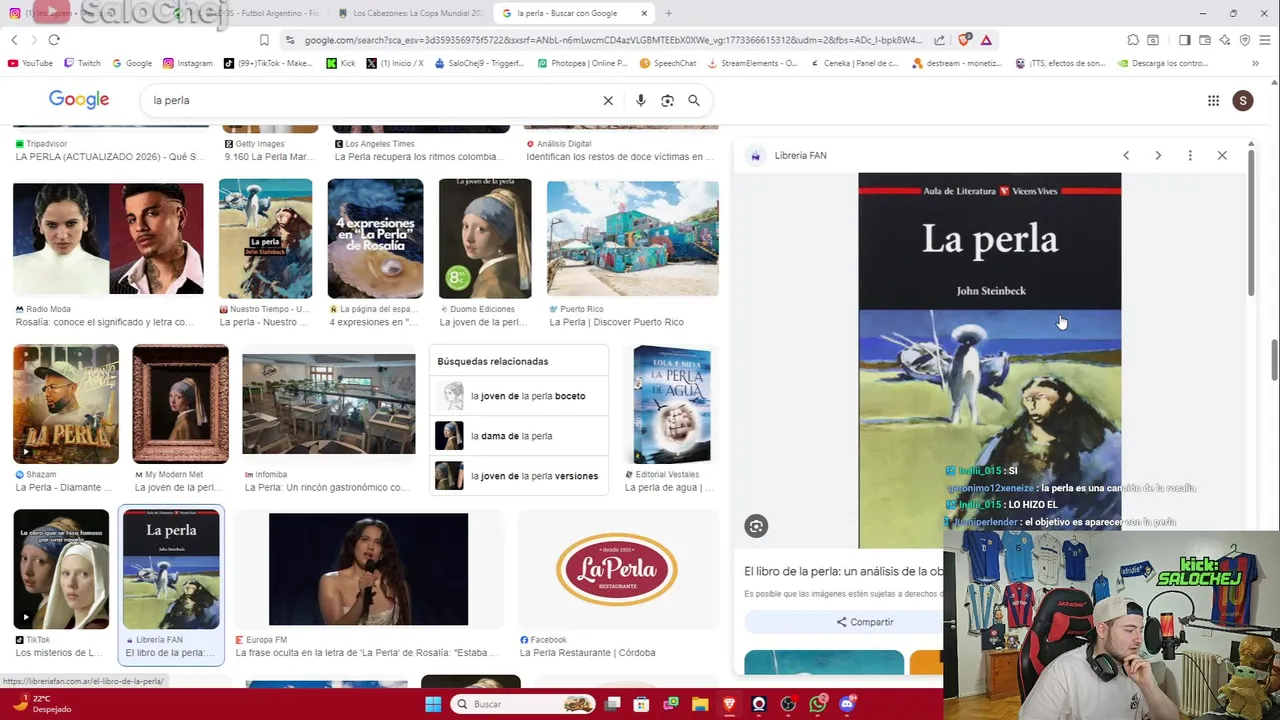The image size is (1280, 720).
Task: Open OBS Studio from taskbar
Action: [788, 704]
